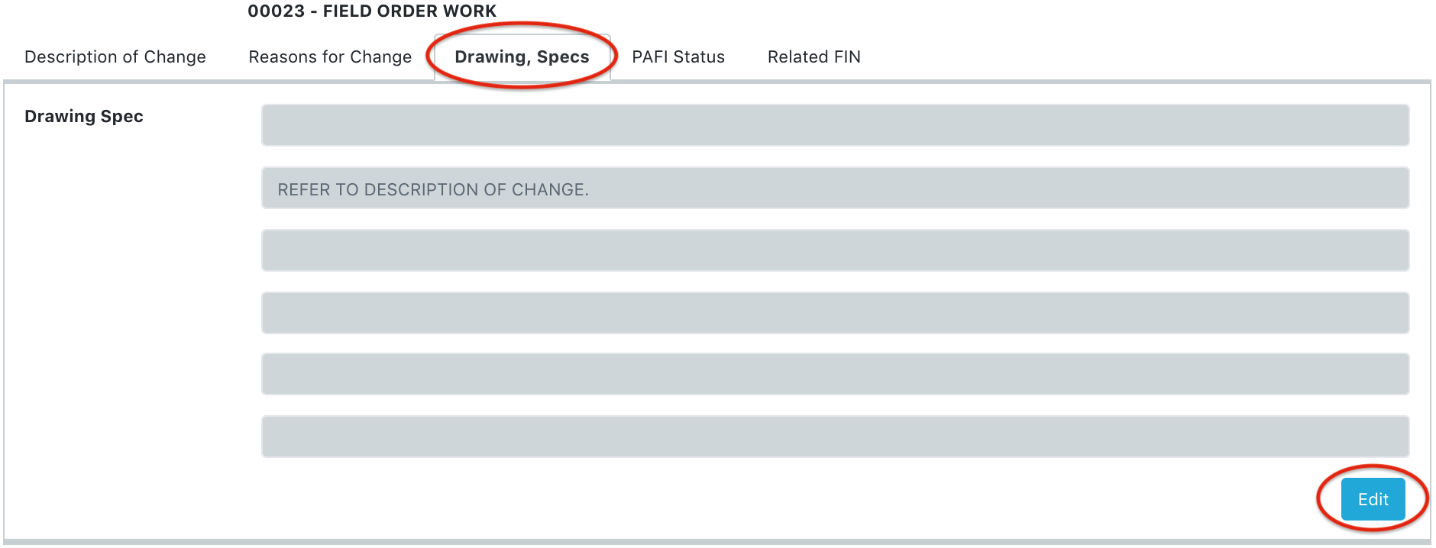Select the fourth Drawing Spec text field
The width and height of the screenshot is (1436, 548).
tap(835, 313)
